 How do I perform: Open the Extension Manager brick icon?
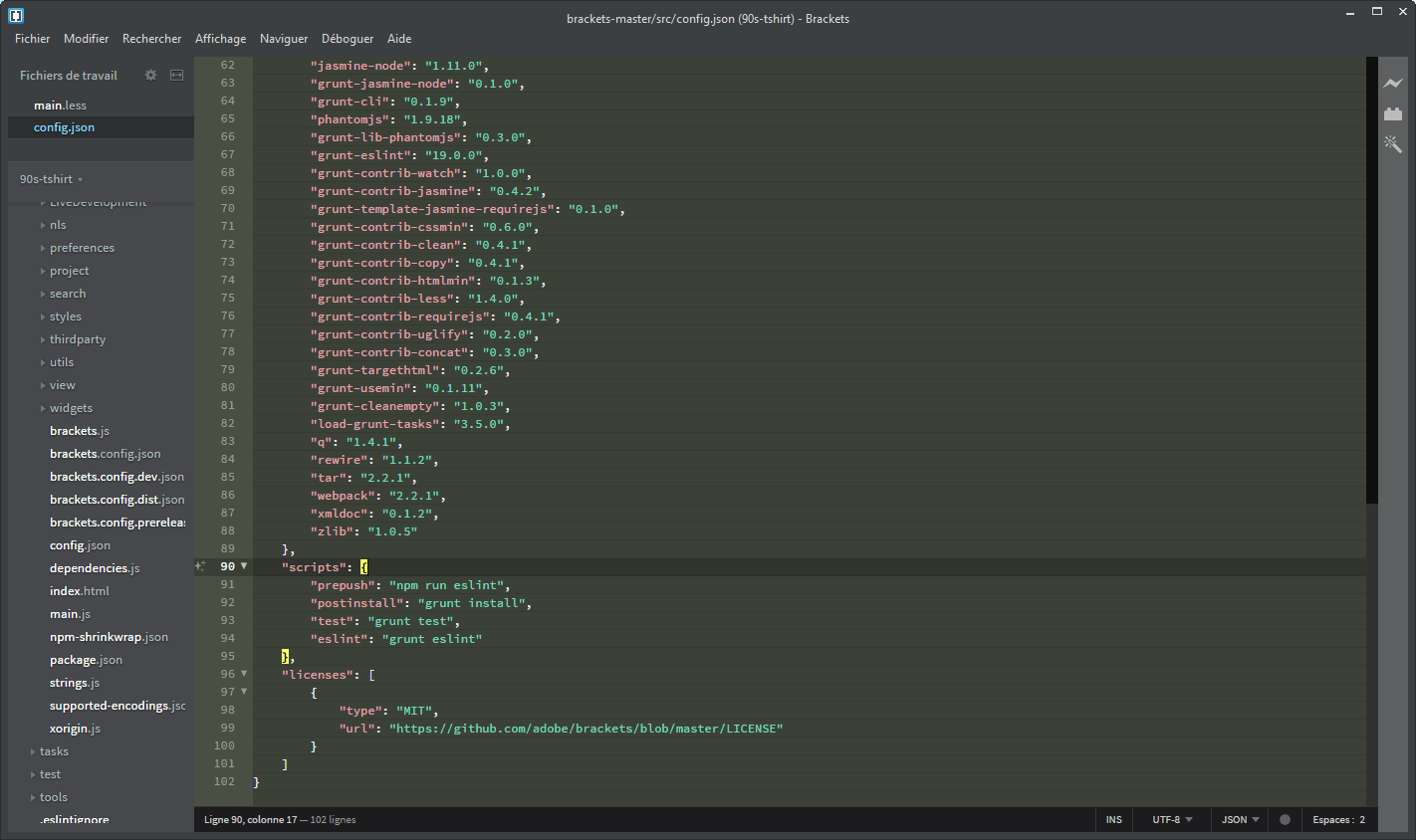(x=1393, y=113)
